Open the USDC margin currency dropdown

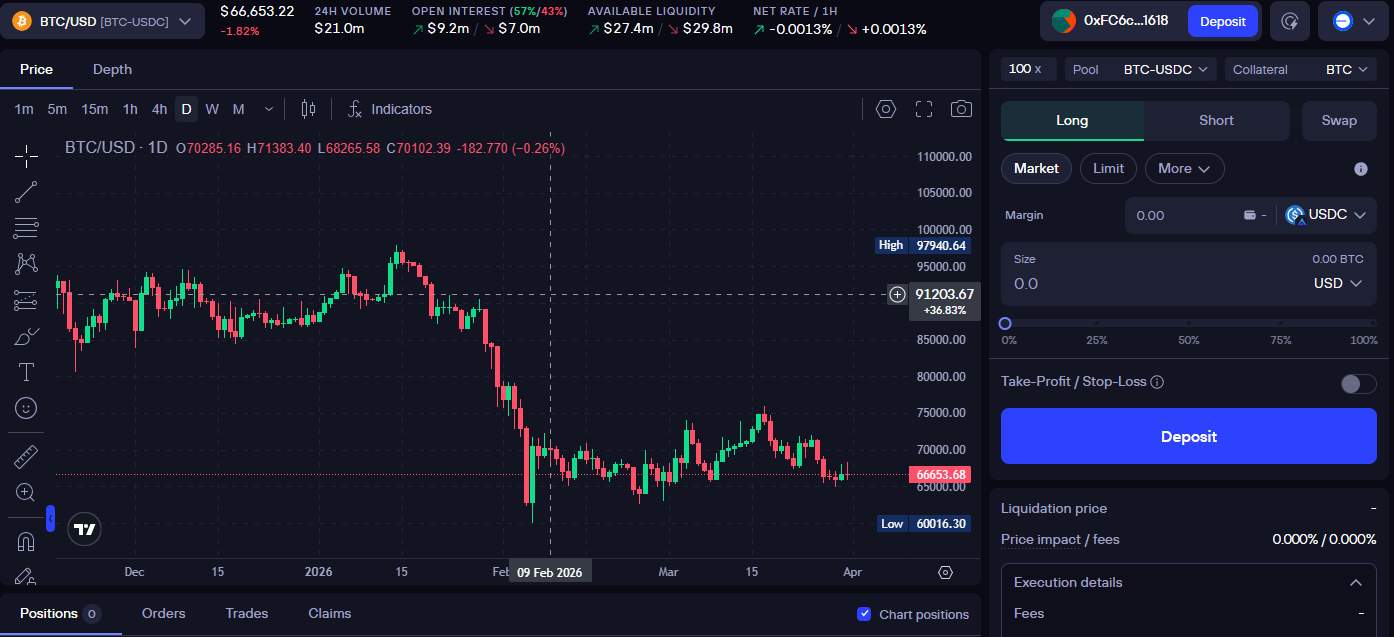coord(1327,215)
